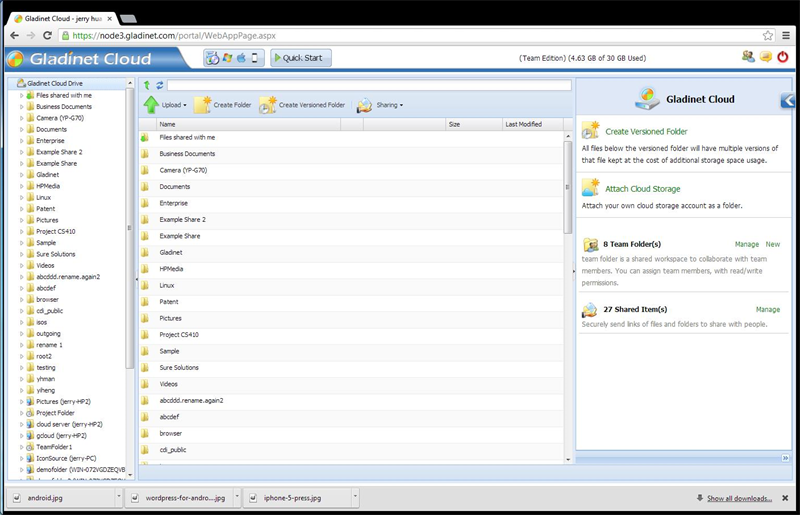
Task: Open the Sharing dropdown arrow
Action: (401, 105)
